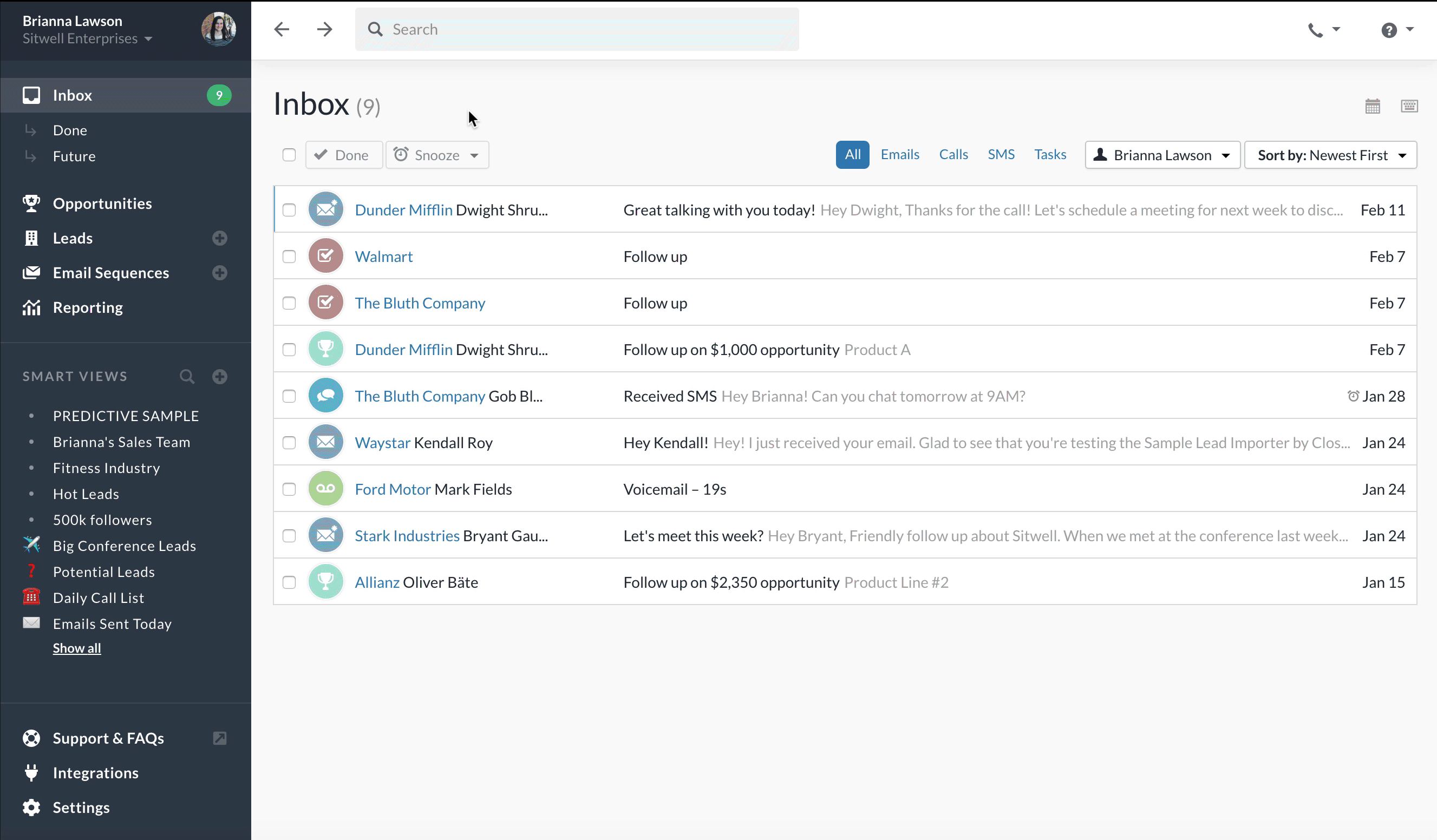Screen dimensions: 1437x840
Task: Go back with left arrow
Action: point(282,30)
